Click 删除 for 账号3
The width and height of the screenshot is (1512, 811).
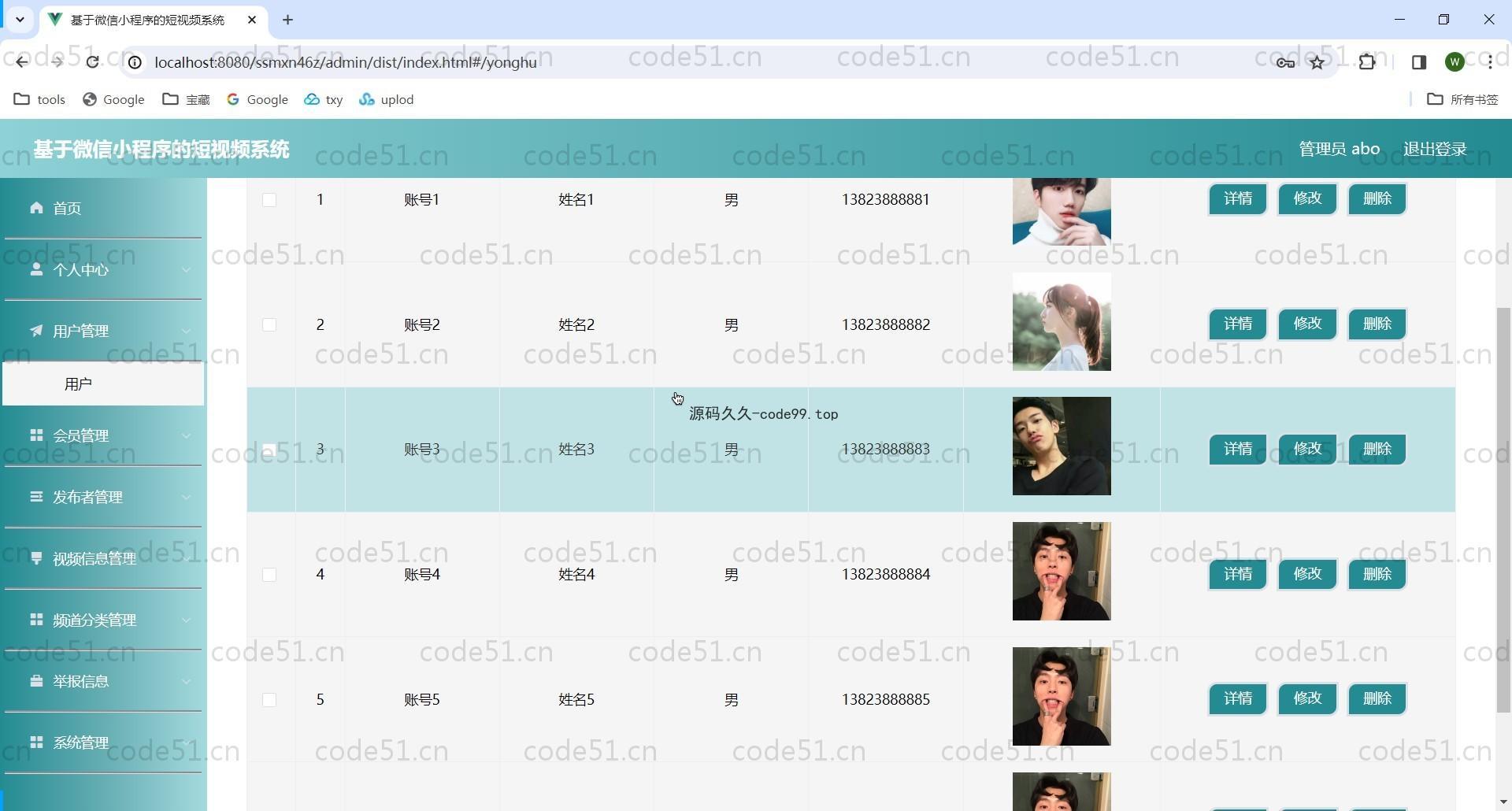coord(1377,449)
